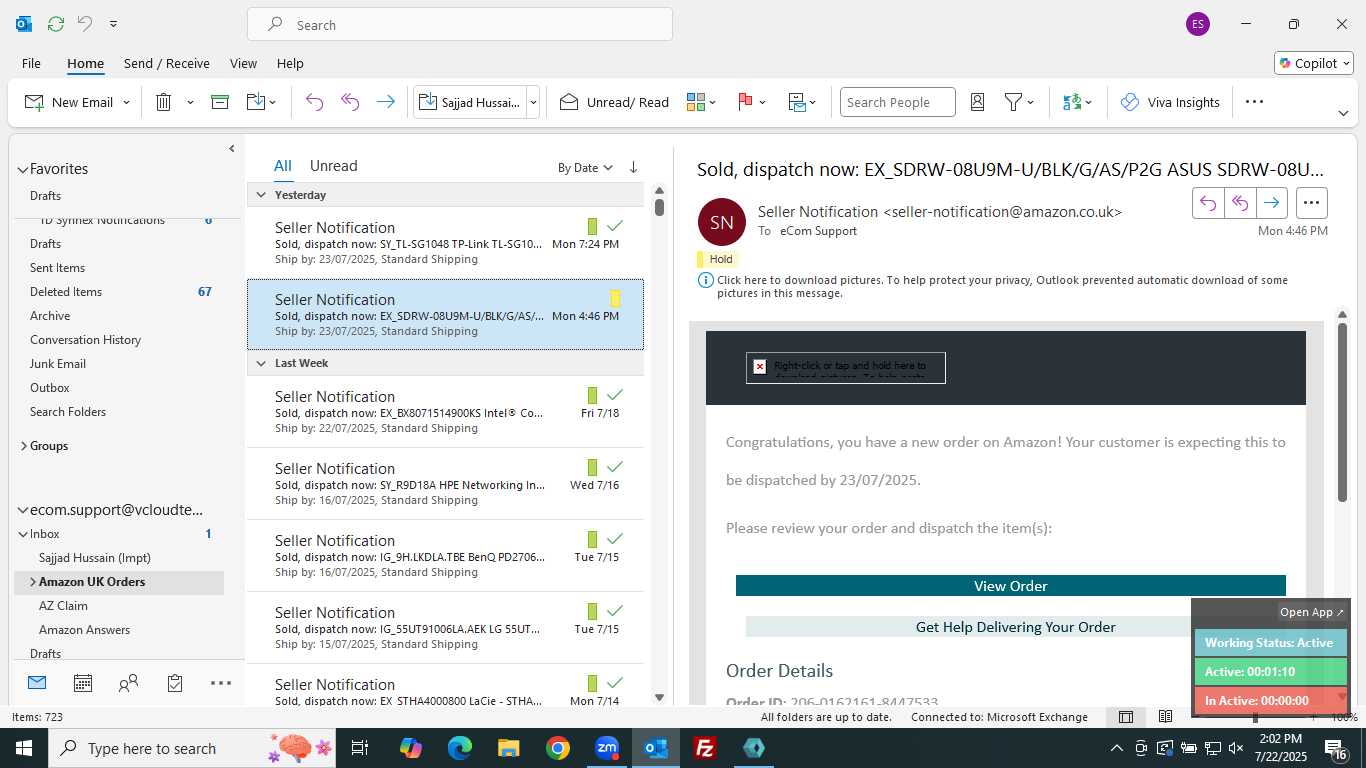
Task: Toggle completion check on Wed 7/16 message
Action: pyautogui.click(x=615, y=467)
